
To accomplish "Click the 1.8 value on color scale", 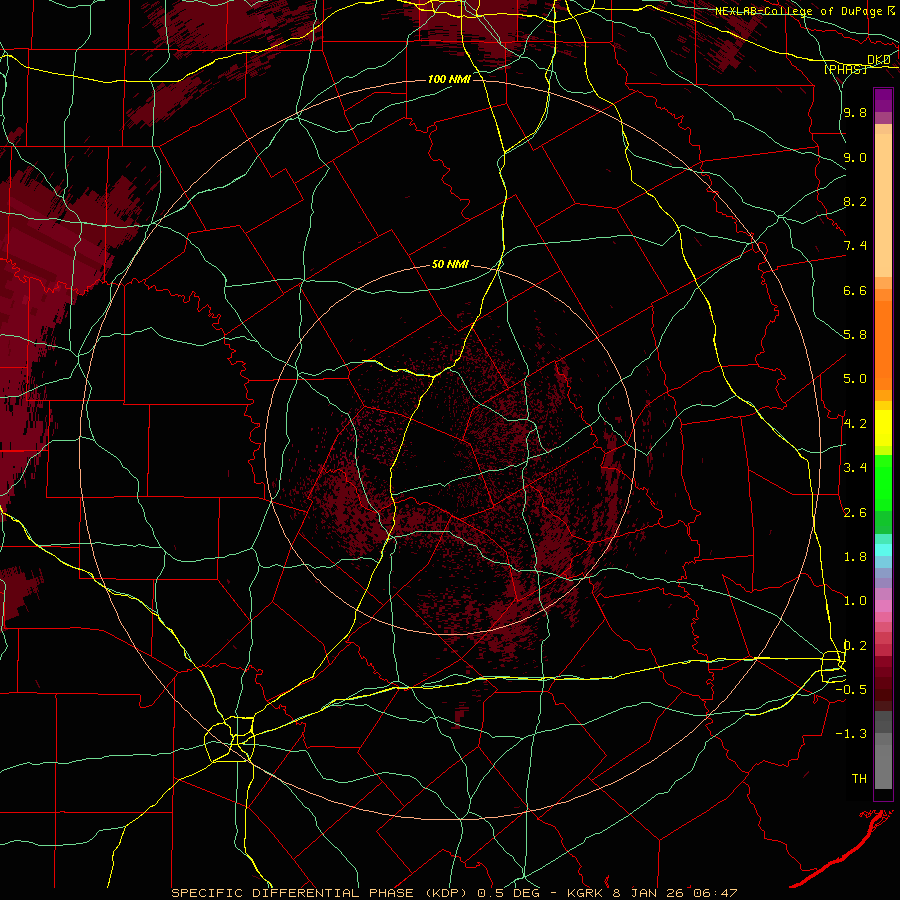I will click(855, 557).
